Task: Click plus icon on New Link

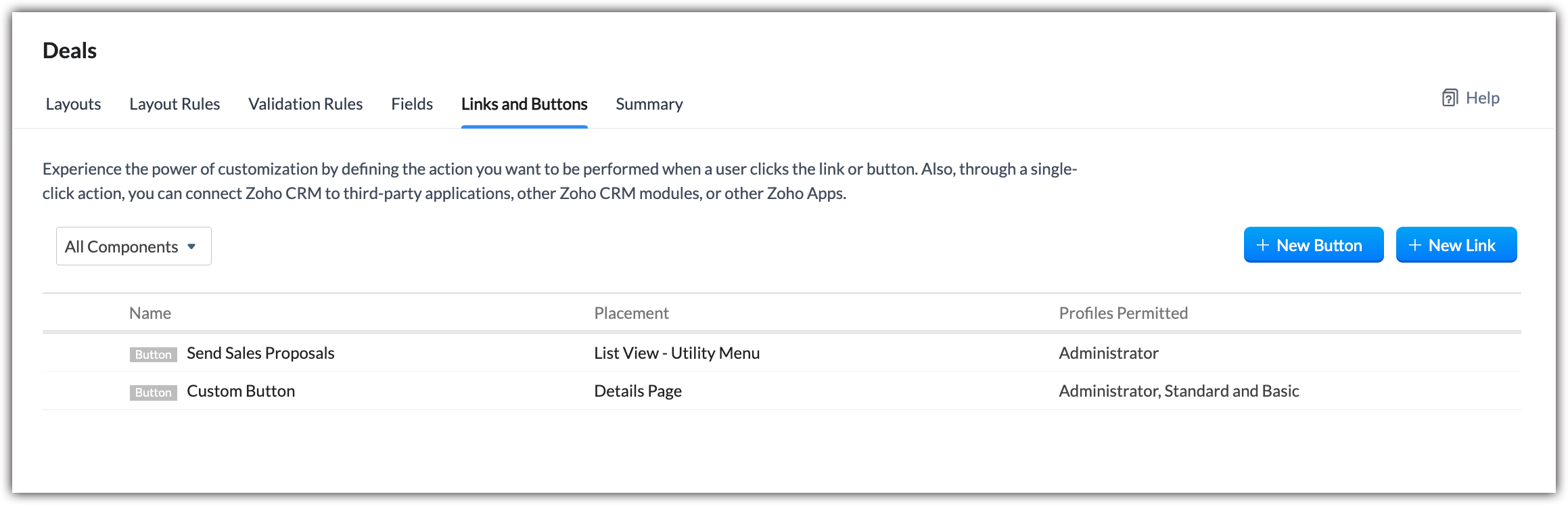Action: click(1414, 245)
